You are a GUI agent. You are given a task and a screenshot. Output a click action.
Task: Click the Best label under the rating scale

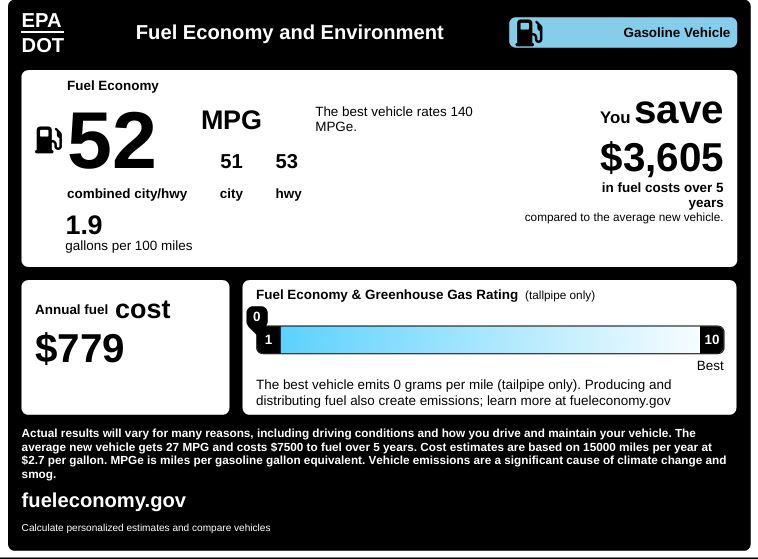tap(710, 366)
